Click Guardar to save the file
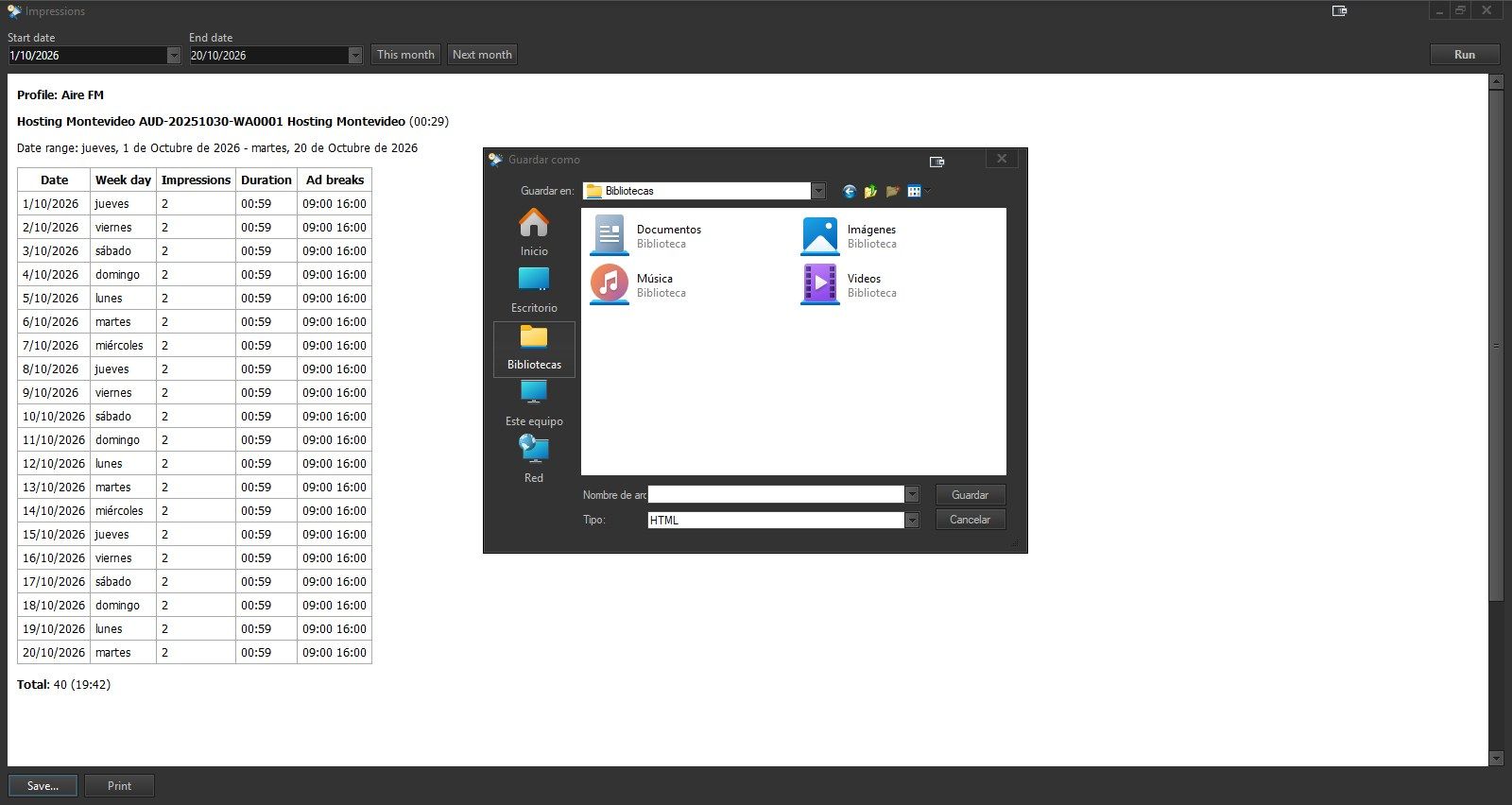1512x805 pixels. 971,494
